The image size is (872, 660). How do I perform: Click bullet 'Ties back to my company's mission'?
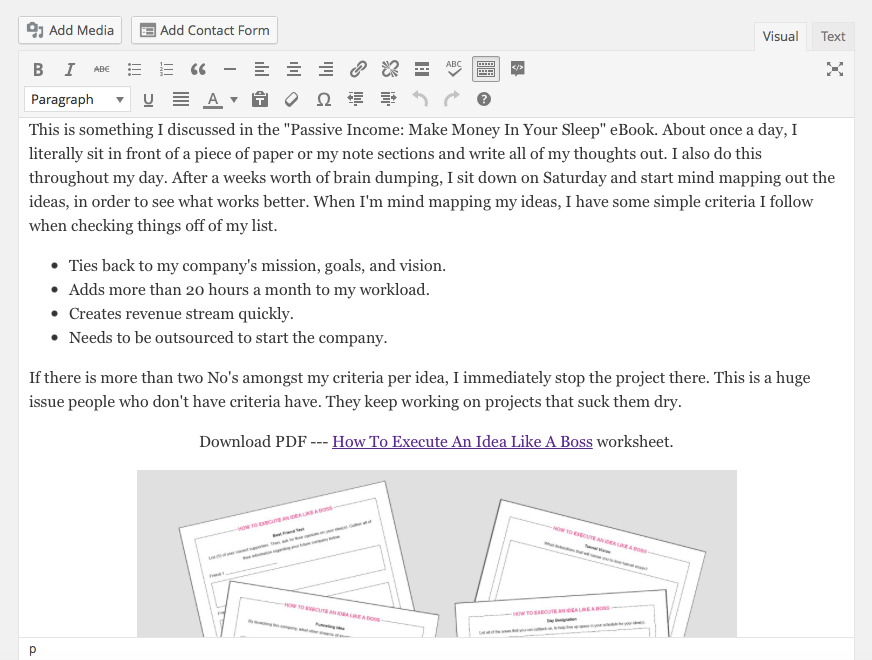pos(257,266)
